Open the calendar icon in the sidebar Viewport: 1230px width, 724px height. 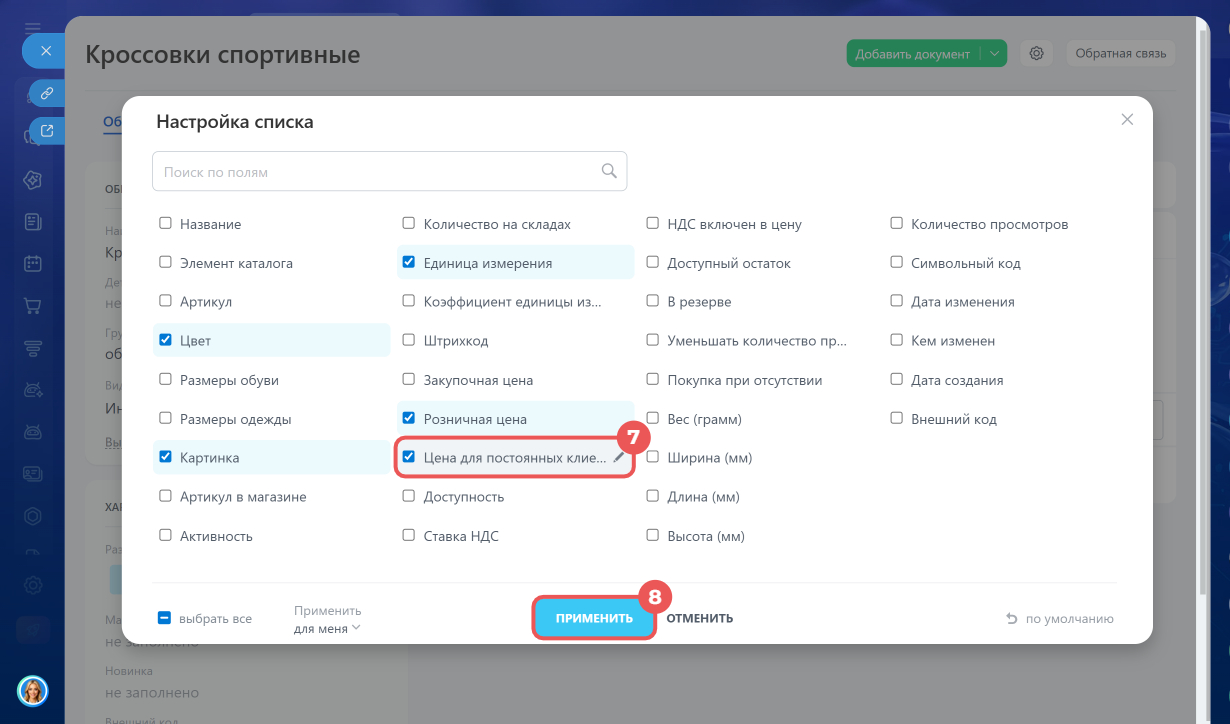[33, 264]
